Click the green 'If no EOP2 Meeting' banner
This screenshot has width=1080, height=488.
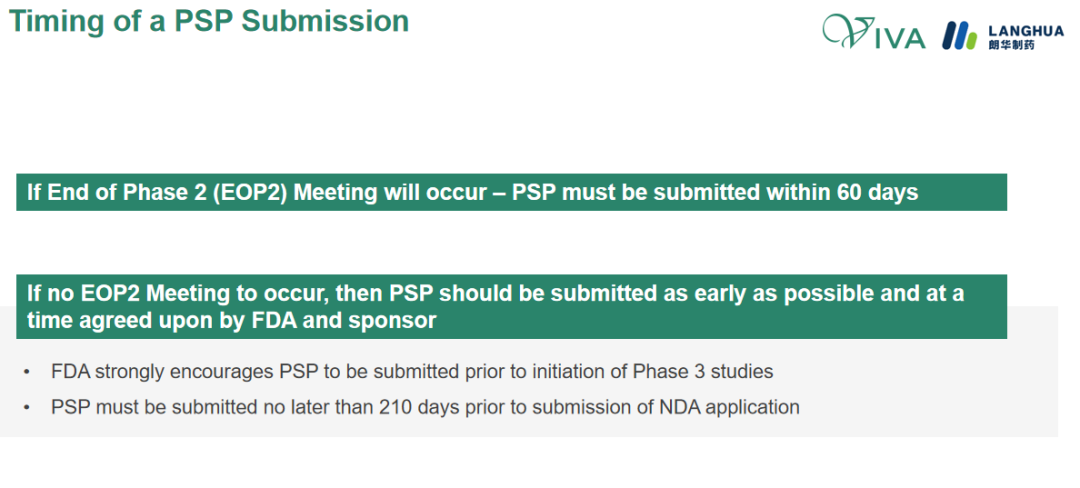coord(511,306)
